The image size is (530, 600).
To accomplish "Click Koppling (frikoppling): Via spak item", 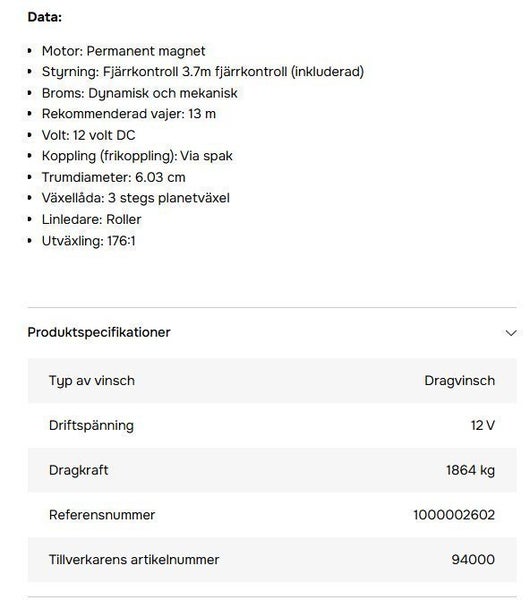I will point(137,156).
